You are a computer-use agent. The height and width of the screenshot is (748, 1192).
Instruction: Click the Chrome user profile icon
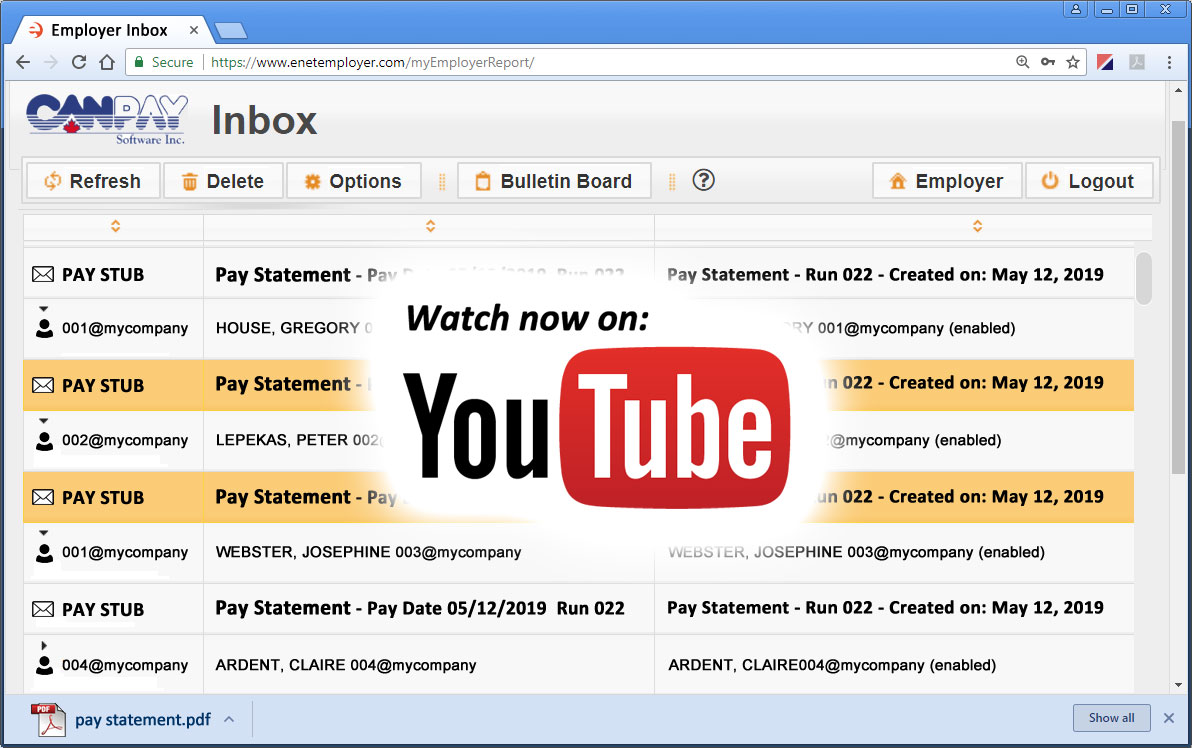coord(1076,9)
